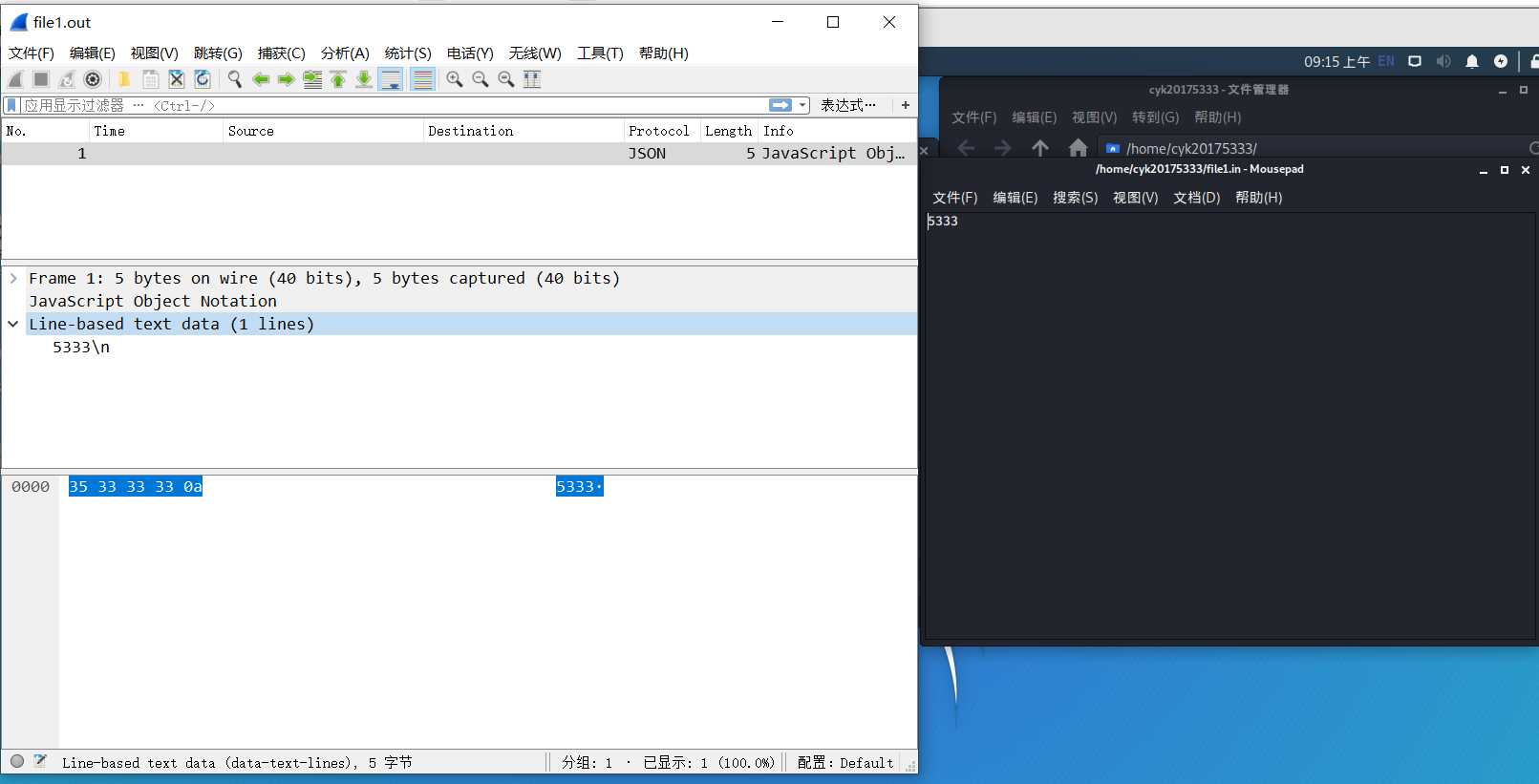Reset text to normal size
The height and width of the screenshot is (784, 1539).
[506, 79]
